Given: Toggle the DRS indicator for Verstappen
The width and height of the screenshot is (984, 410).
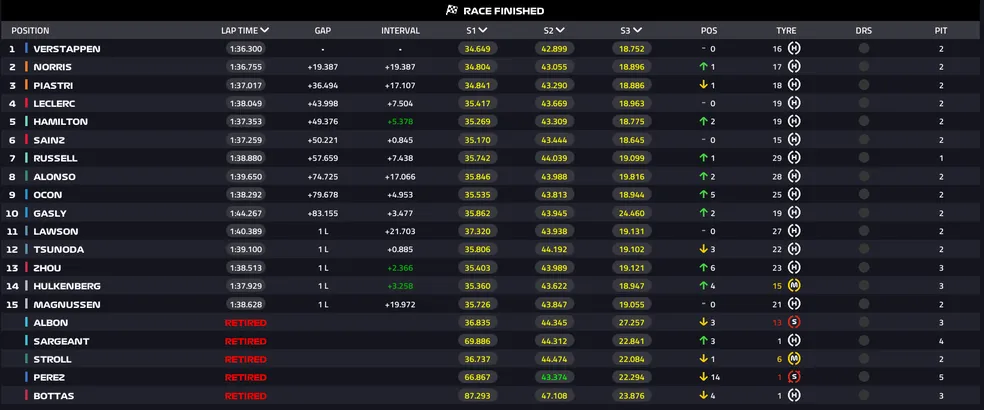Looking at the screenshot, I should 863,48.
